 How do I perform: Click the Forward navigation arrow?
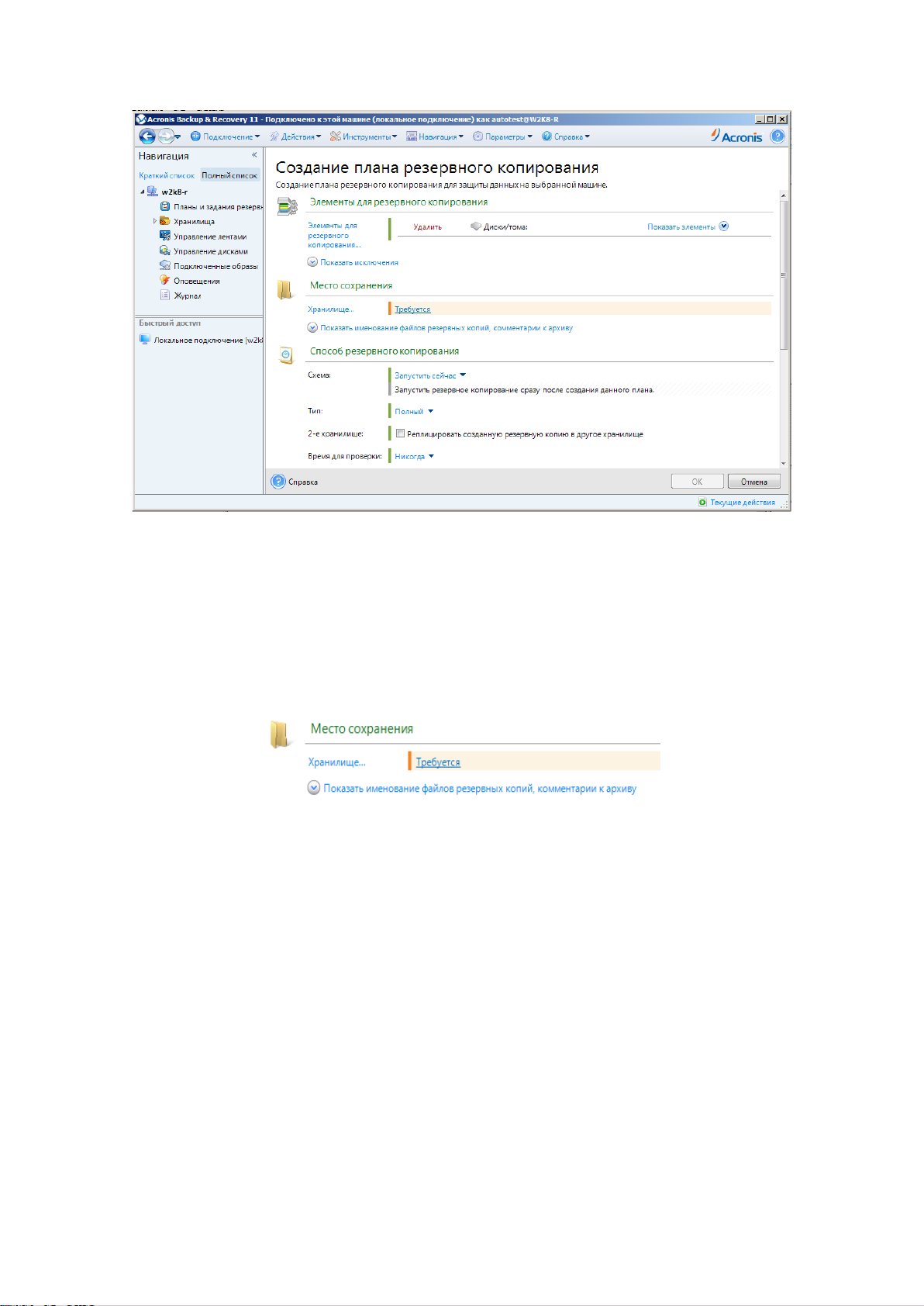165,136
